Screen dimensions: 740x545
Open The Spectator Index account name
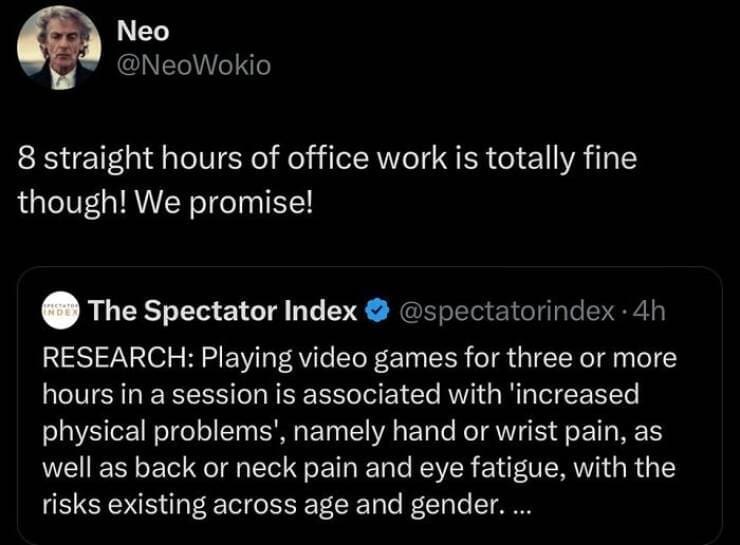(x=223, y=313)
